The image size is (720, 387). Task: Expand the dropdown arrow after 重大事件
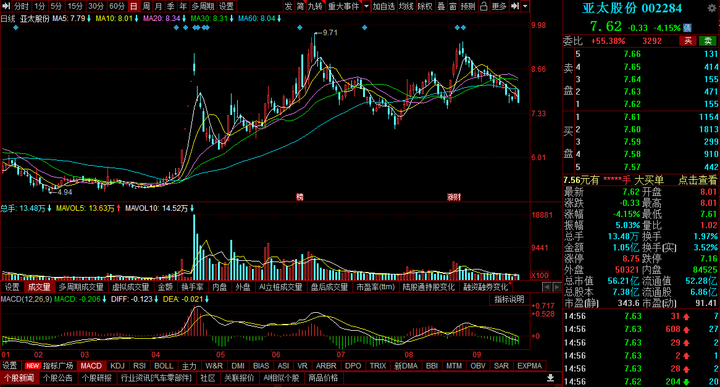[366, 6]
